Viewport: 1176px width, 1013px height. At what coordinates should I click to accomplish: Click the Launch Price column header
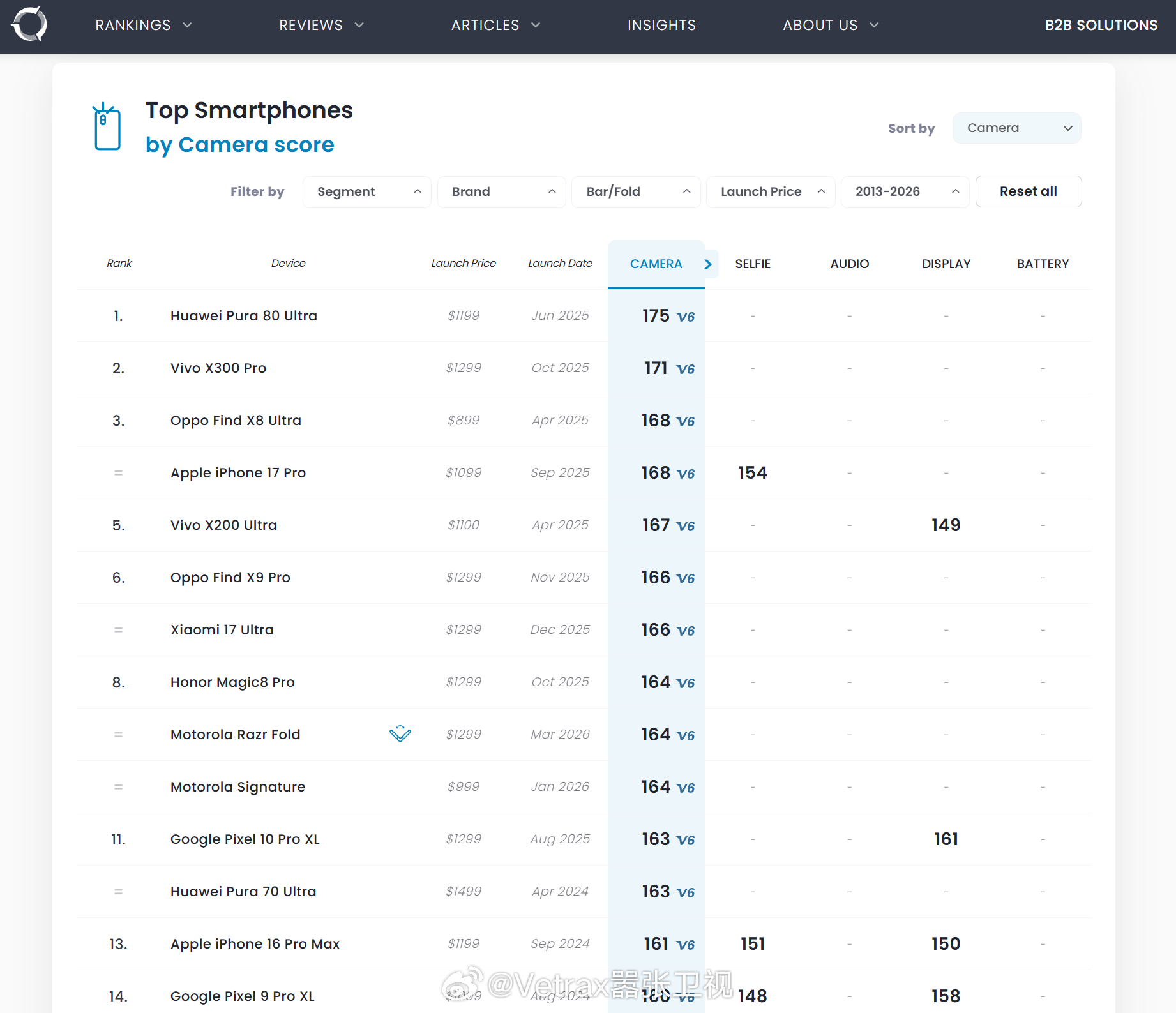click(464, 263)
